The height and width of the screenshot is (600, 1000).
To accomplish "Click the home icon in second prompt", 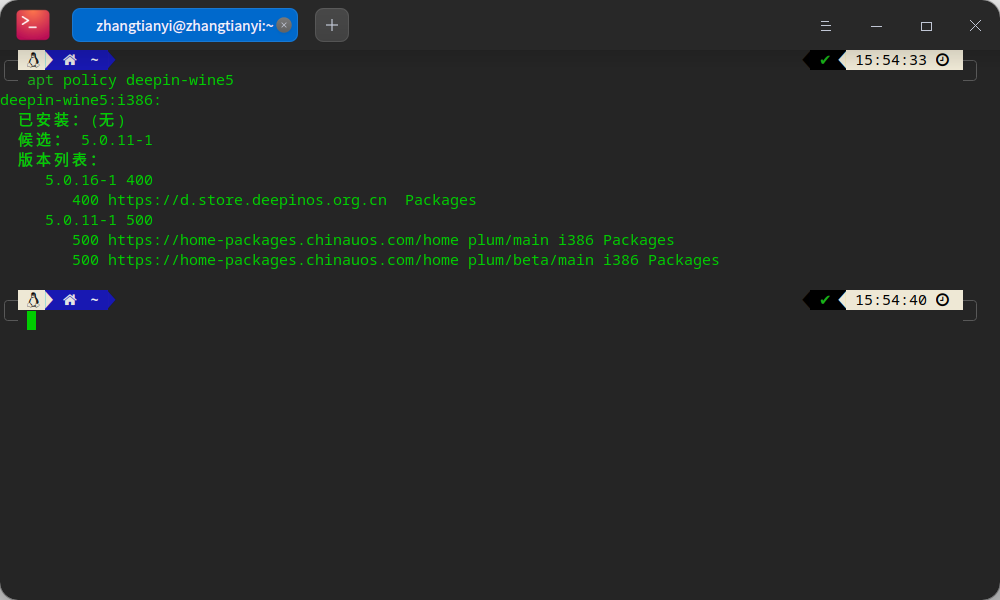I will pyautogui.click(x=70, y=300).
